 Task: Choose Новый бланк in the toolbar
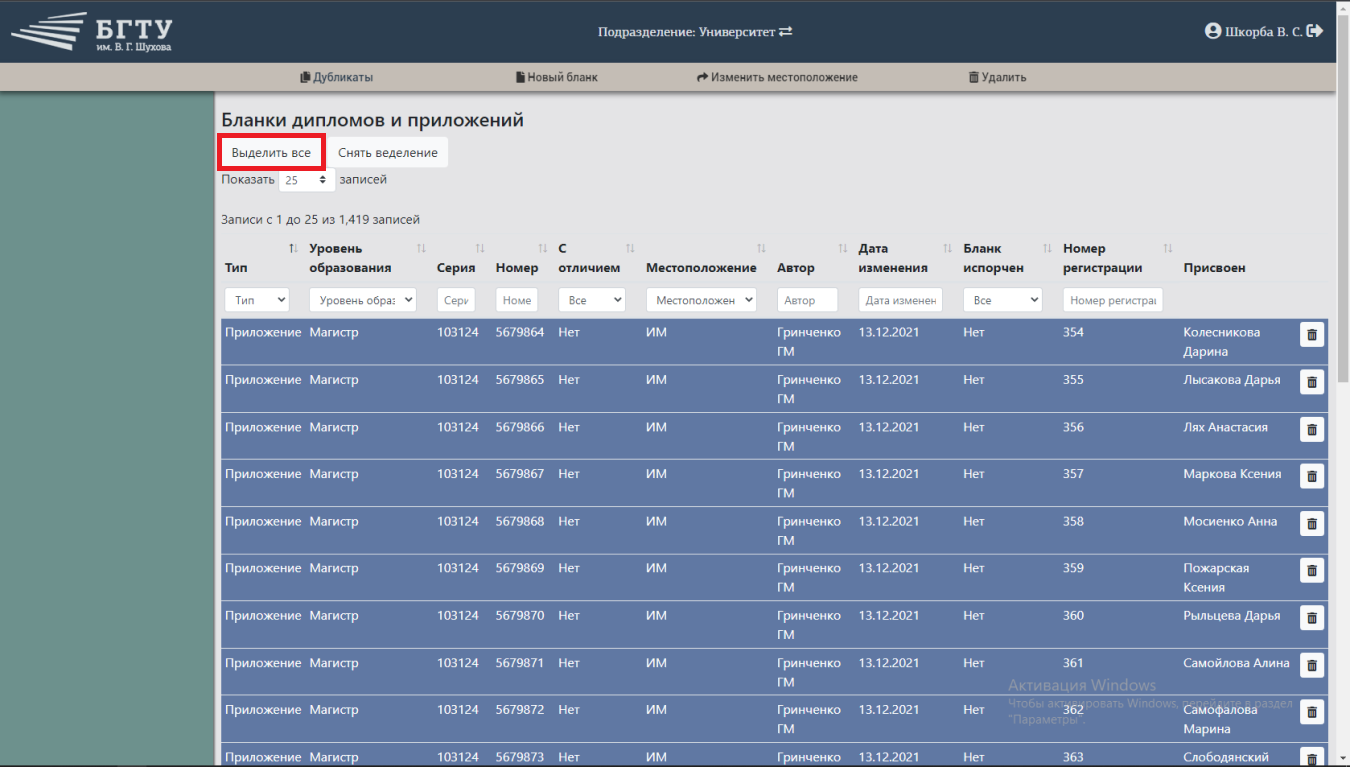tap(557, 77)
